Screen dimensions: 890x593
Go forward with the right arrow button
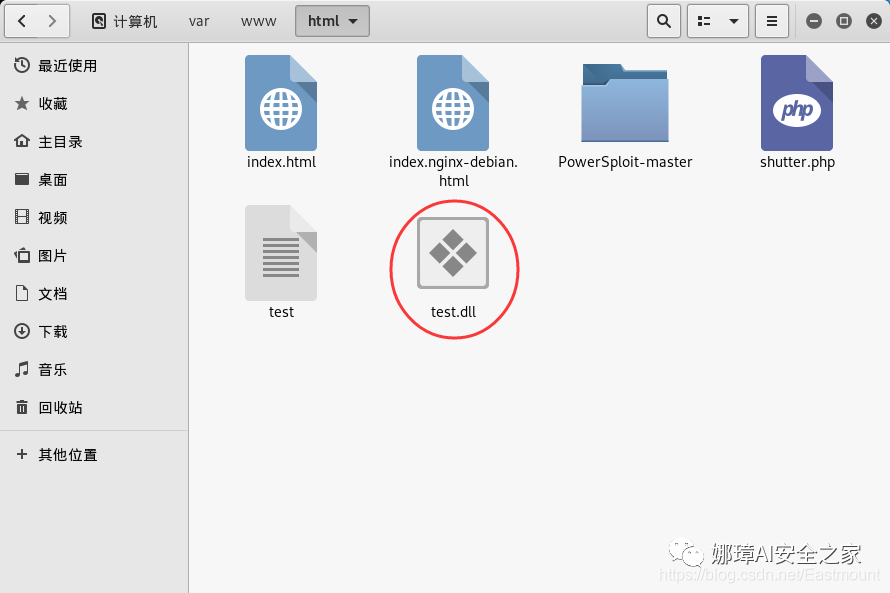[53, 22]
